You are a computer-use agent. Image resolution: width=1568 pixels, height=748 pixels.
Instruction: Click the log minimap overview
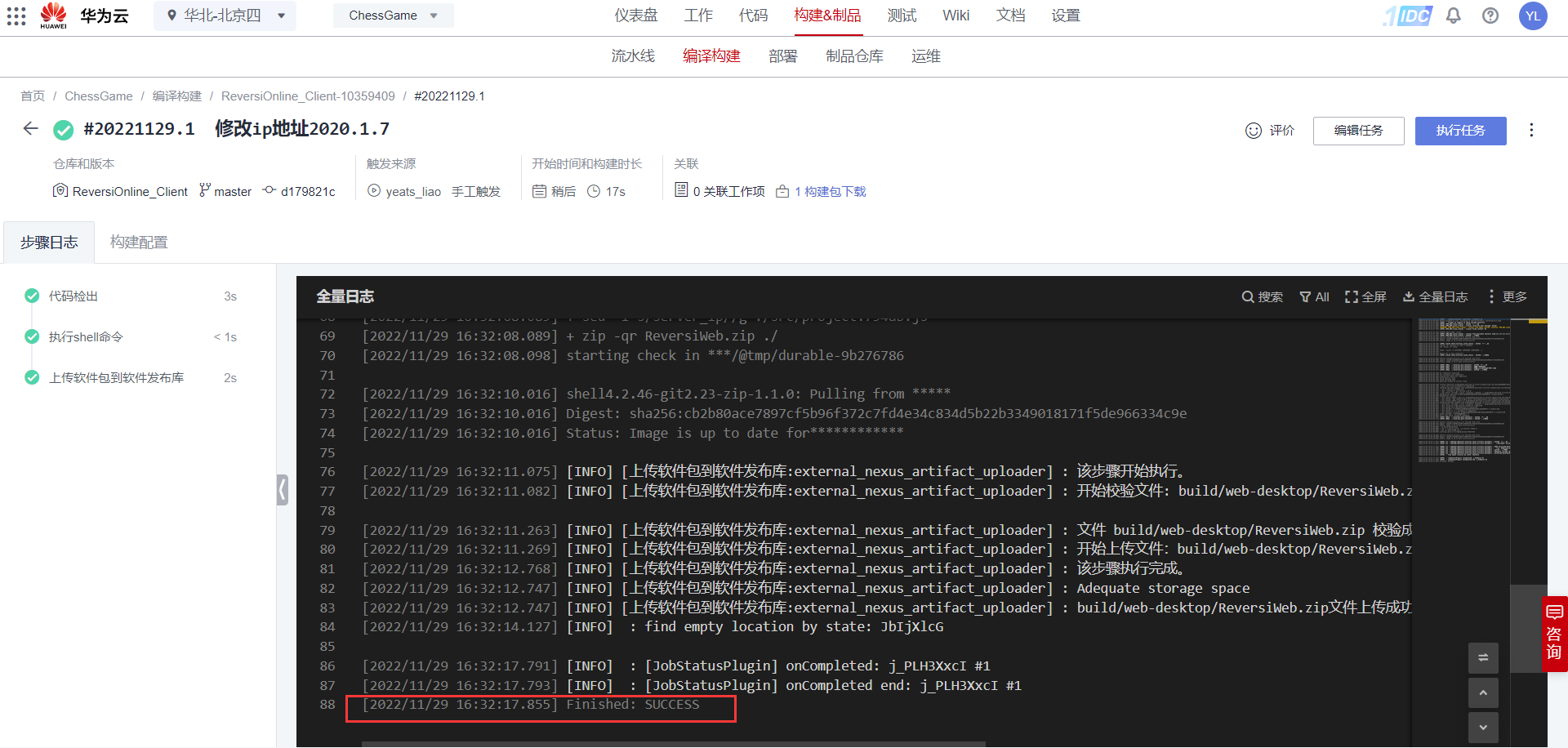(1463, 390)
